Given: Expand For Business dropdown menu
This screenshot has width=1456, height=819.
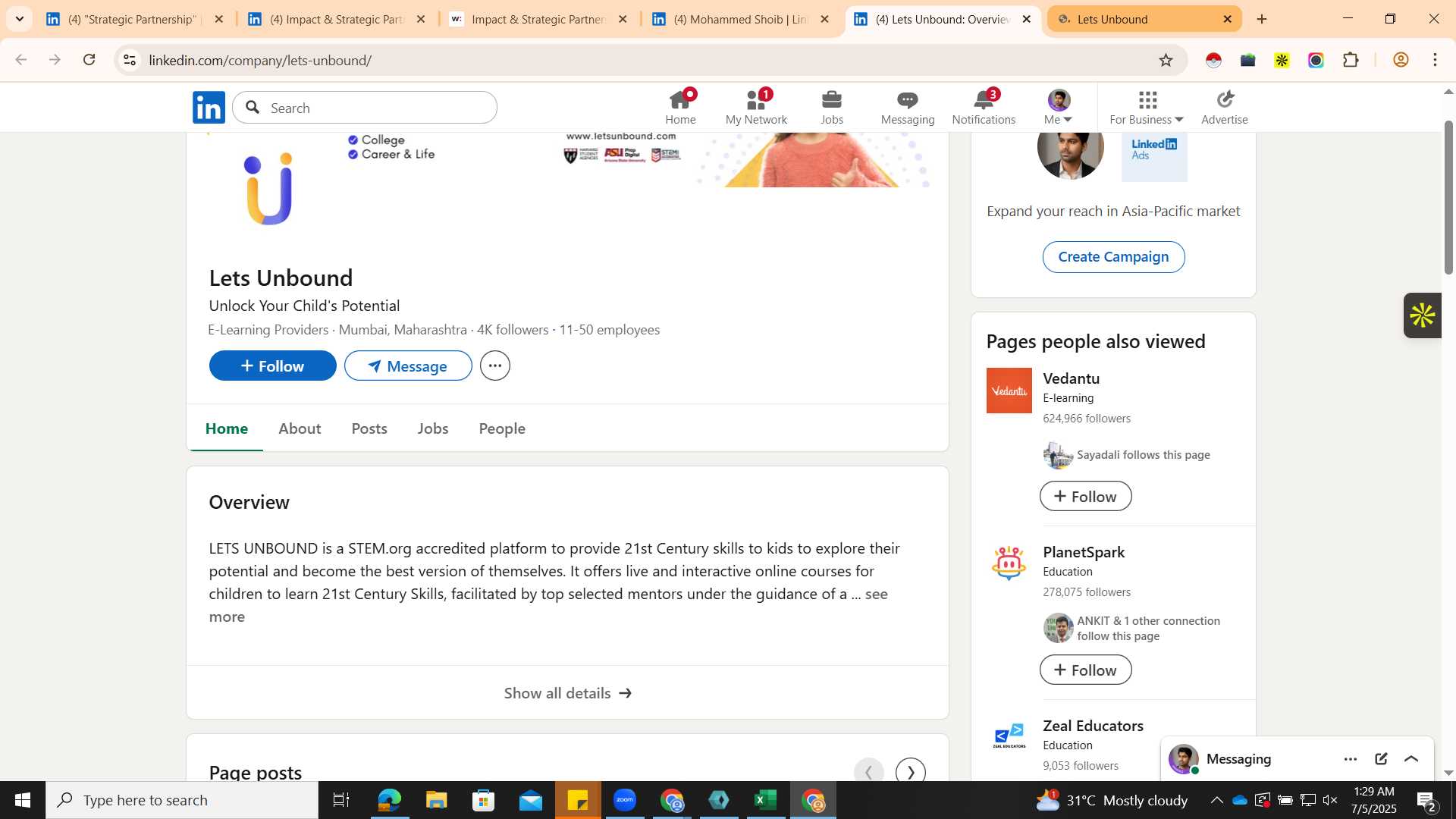Looking at the screenshot, I should (1147, 107).
